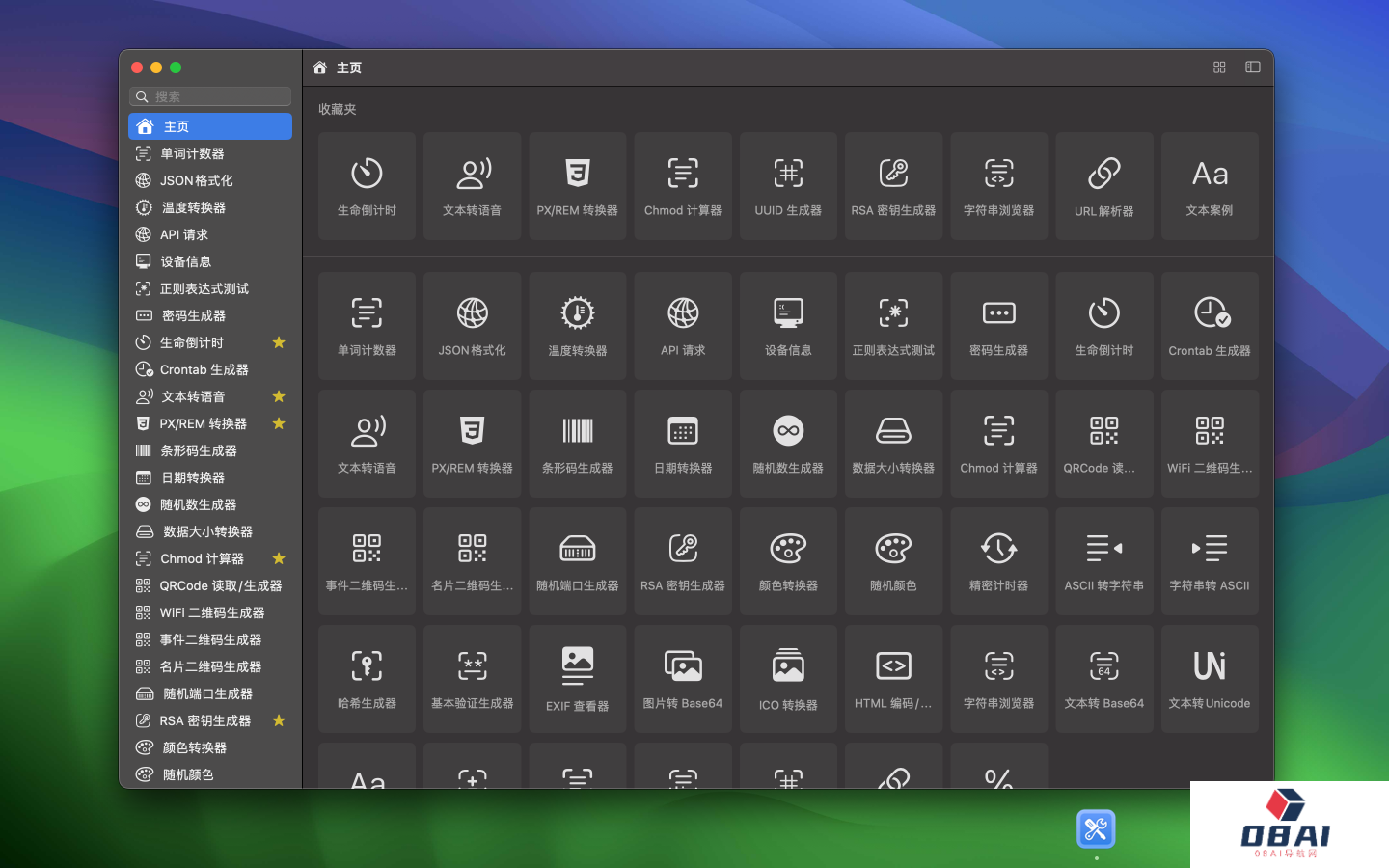Open the 密码生成器 tile in the grid
The width and height of the screenshot is (1389, 868).
coord(998,326)
